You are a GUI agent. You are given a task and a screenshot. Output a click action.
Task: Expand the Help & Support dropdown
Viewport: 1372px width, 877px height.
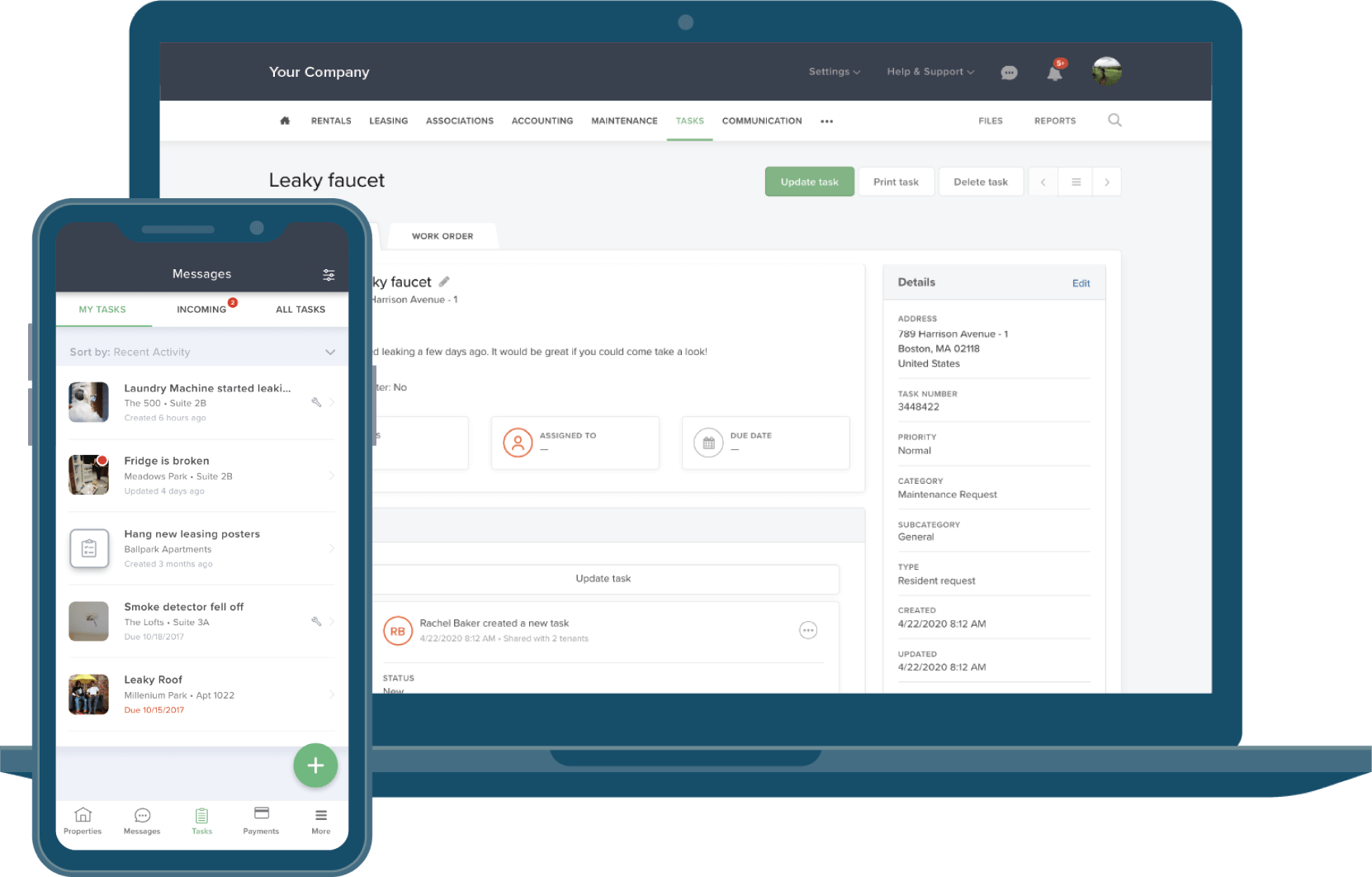(930, 72)
